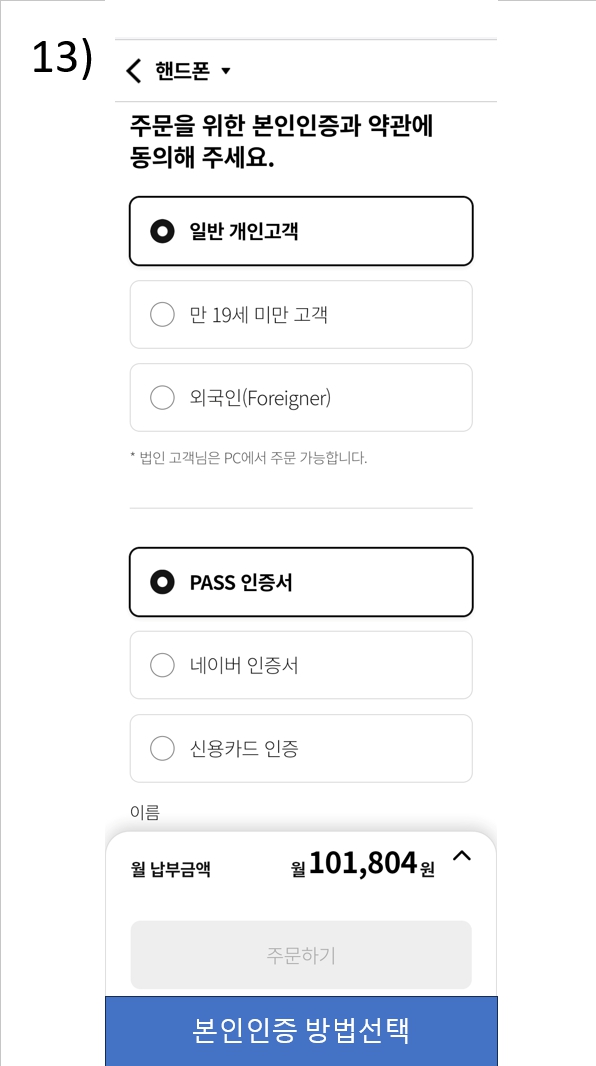The width and height of the screenshot is (596, 1066).
Task: Tap the 외국인(Foreigner) label text
Action: pos(260,398)
